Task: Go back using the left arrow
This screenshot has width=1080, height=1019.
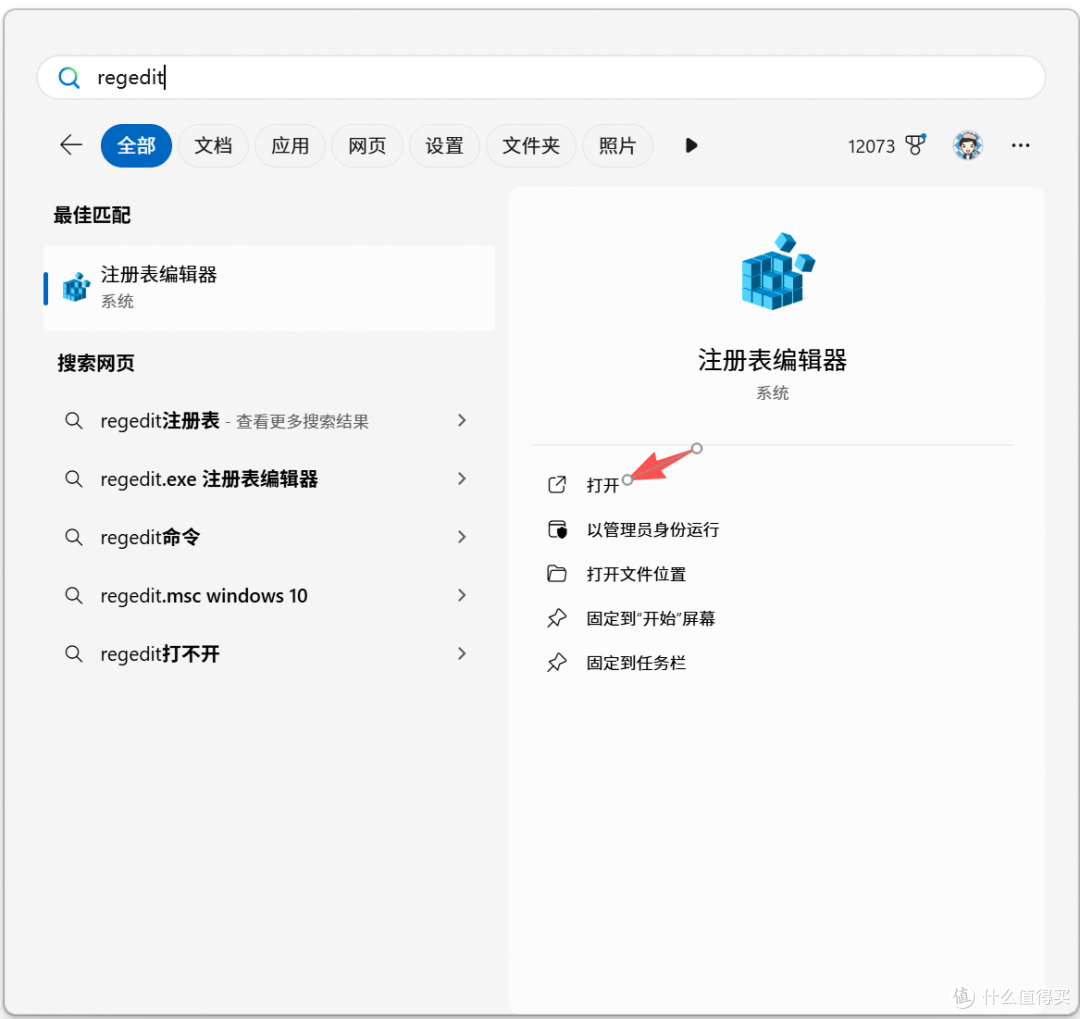Action: click(x=71, y=145)
